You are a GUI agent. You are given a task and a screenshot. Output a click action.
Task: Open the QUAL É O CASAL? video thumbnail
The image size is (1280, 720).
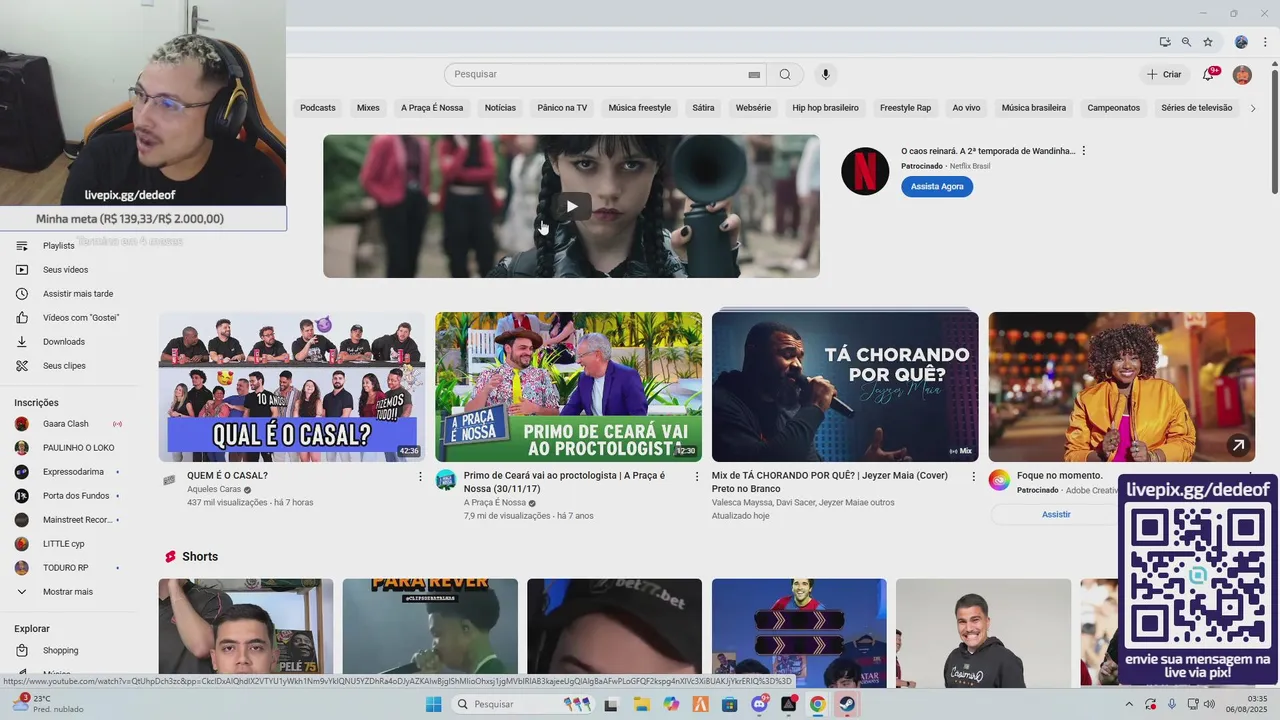(x=292, y=387)
